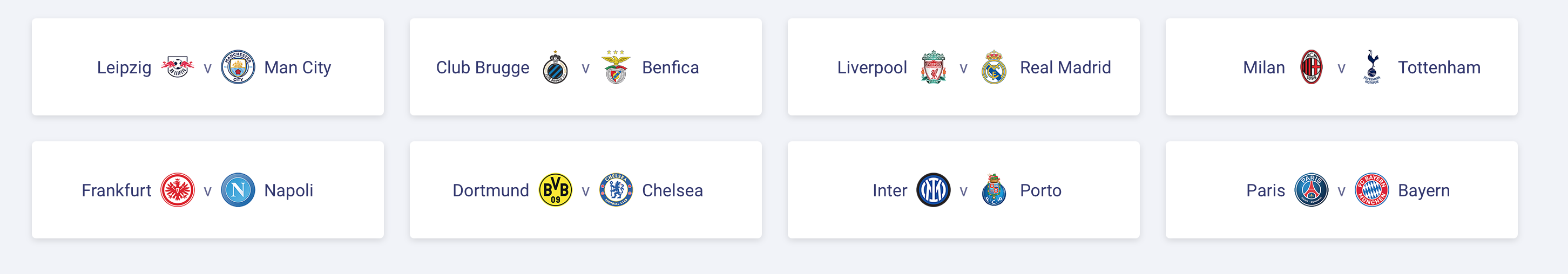The height and width of the screenshot is (274, 1568).
Task: Click the RB Leipzig club crest
Action: [177, 67]
